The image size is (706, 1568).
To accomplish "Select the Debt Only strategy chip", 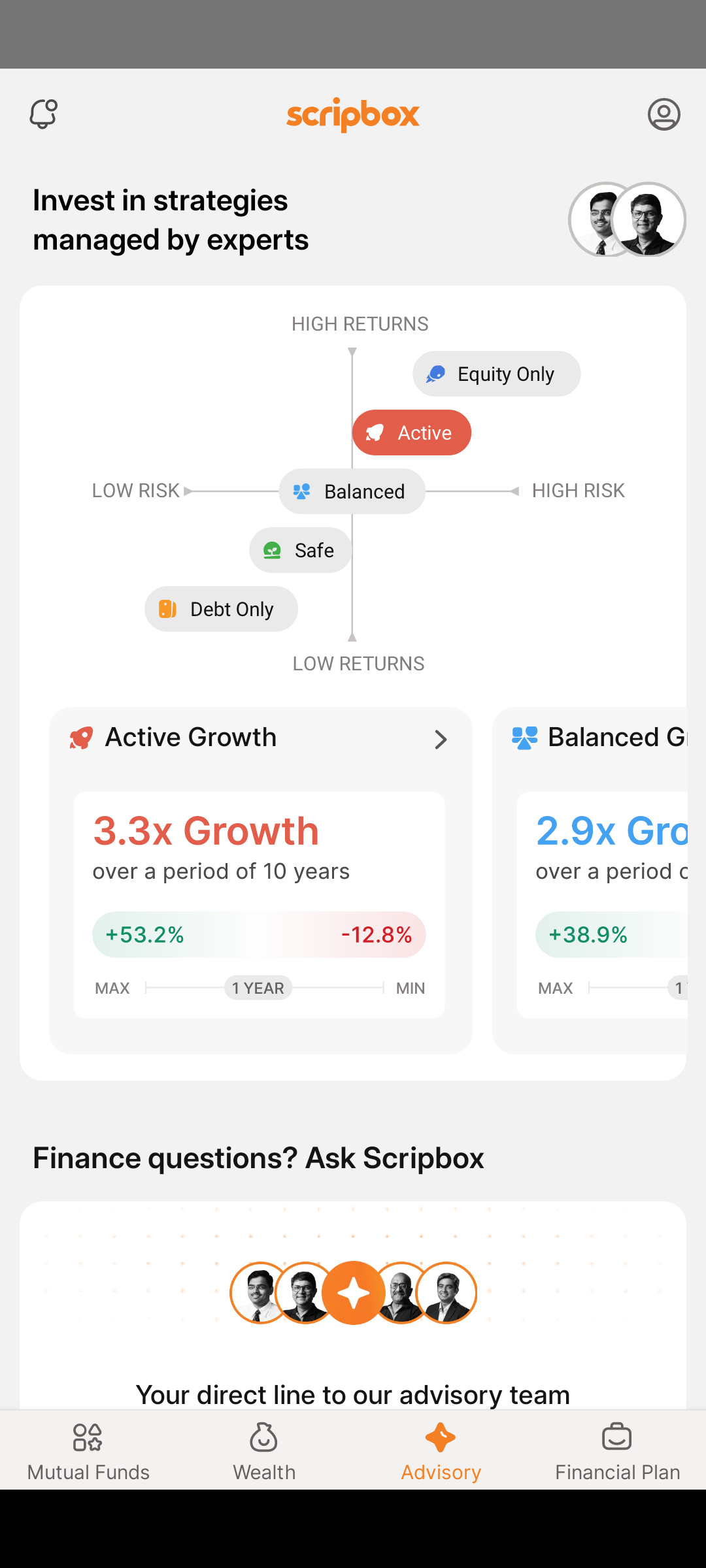I will tap(221, 609).
